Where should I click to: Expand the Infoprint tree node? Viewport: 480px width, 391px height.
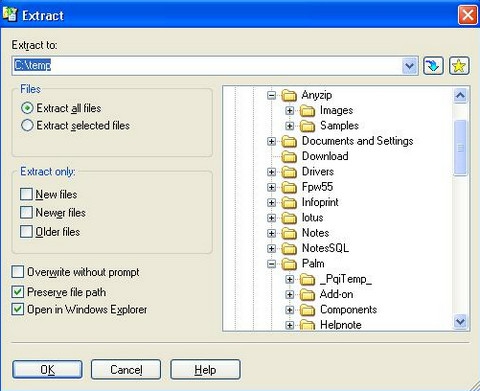(272, 203)
